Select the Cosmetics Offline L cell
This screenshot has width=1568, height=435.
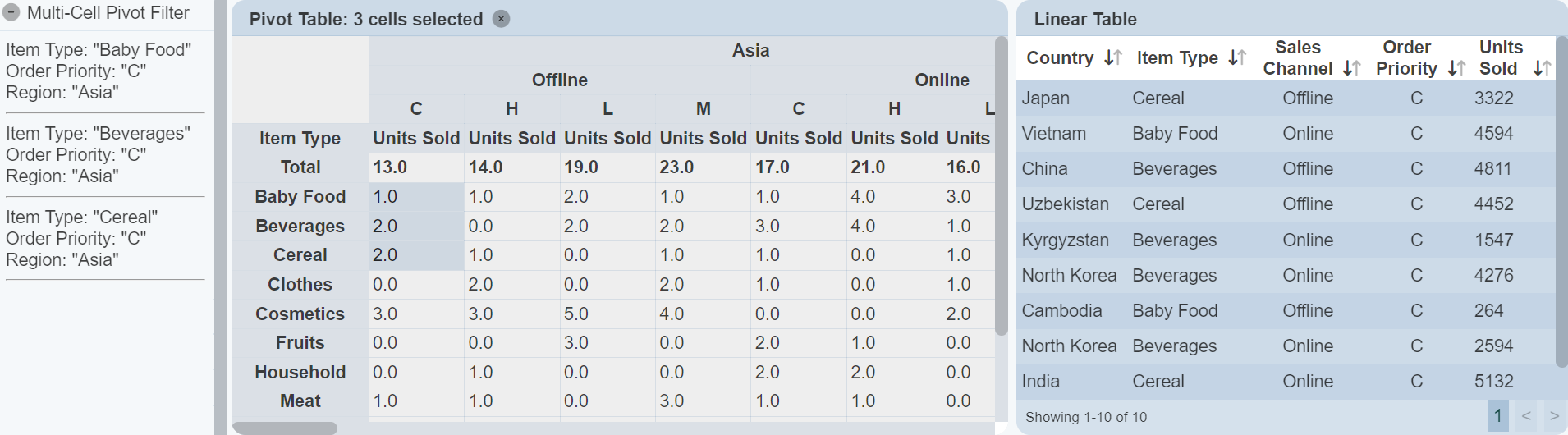(607, 314)
